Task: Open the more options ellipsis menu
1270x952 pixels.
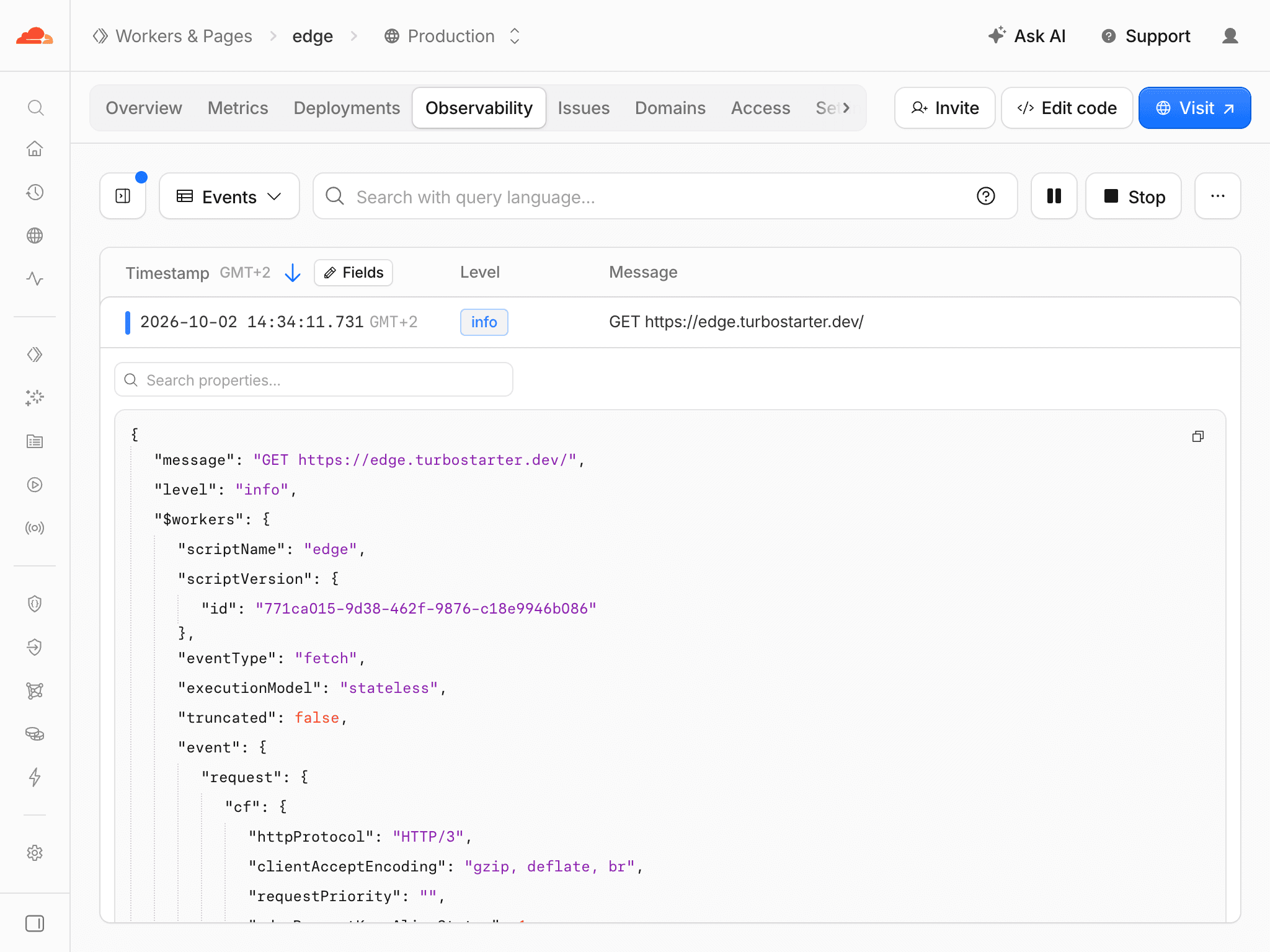Action: pyautogui.click(x=1218, y=196)
